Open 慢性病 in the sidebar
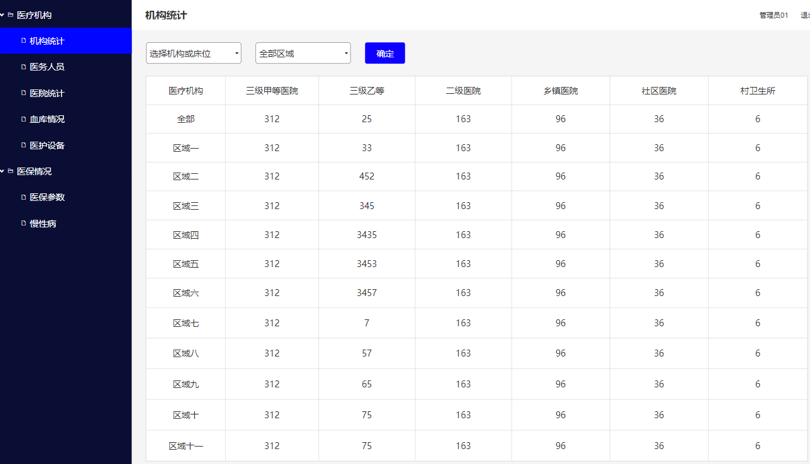The width and height of the screenshot is (810, 464). click(43, 223)
